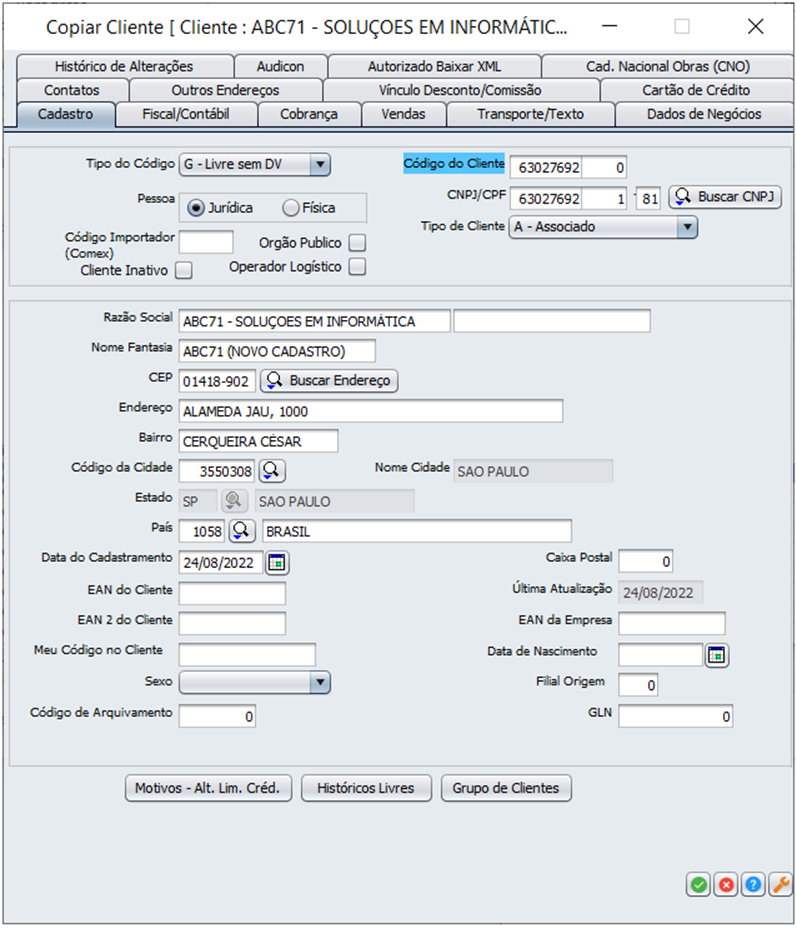This screenshot has height=928, width=797.
Task: Click the GLN field
Action: 676,716
